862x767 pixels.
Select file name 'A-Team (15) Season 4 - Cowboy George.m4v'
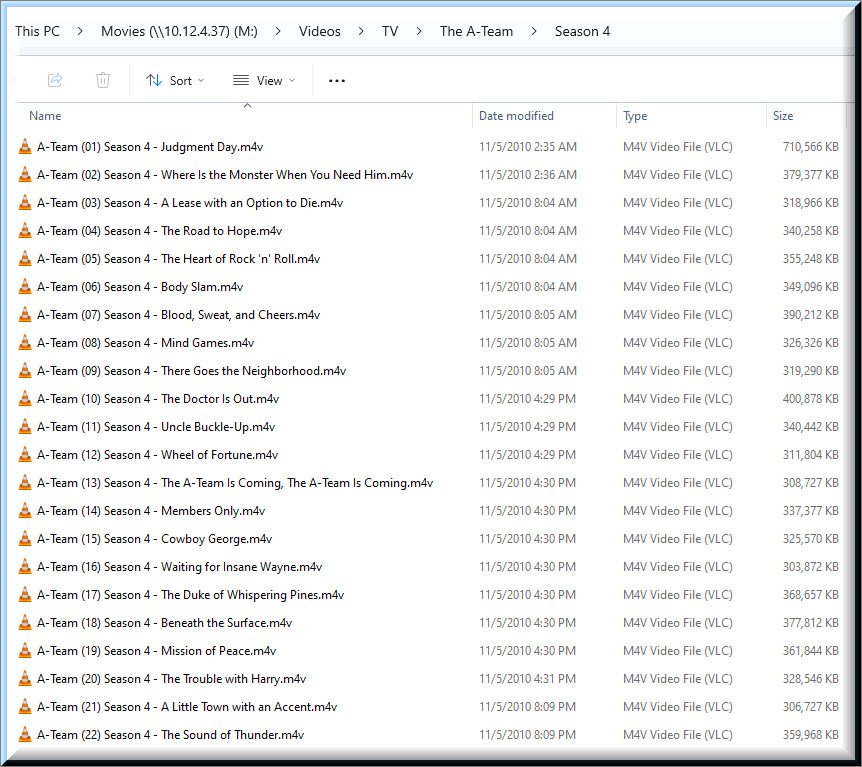(x=154, y=539)
